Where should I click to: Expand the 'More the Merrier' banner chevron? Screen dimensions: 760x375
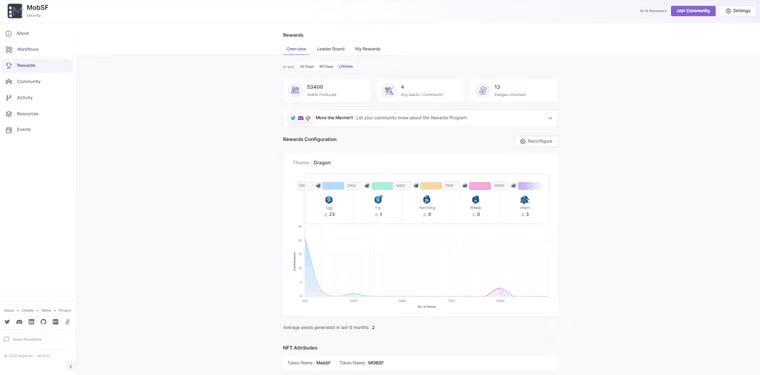(x=550, y=118)
